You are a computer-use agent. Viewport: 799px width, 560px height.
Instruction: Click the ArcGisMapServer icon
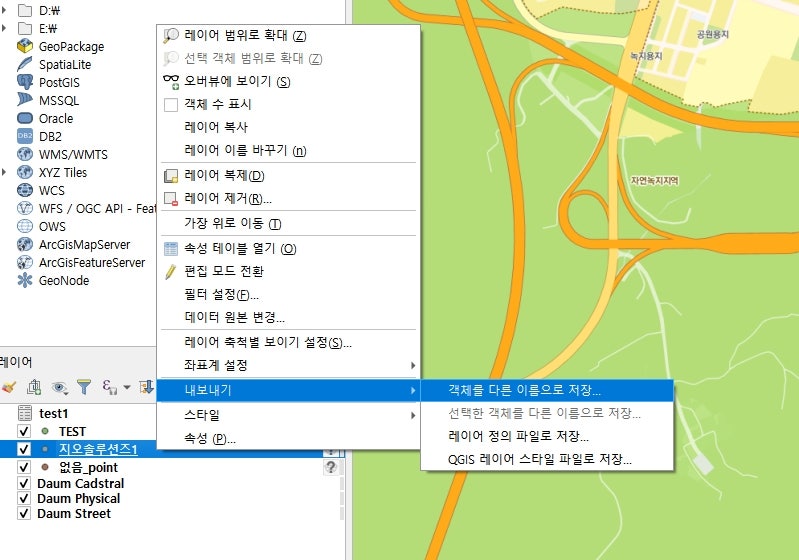pyautogui.click(x=24, y=244)
